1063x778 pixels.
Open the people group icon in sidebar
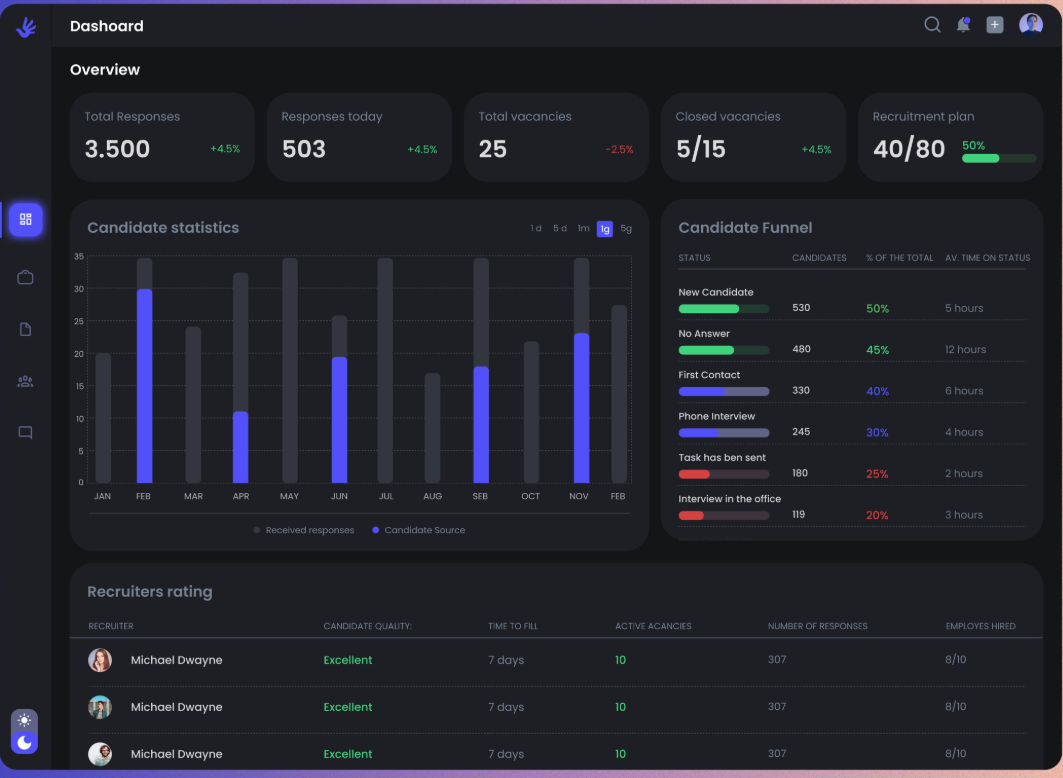tap(25, 382)
